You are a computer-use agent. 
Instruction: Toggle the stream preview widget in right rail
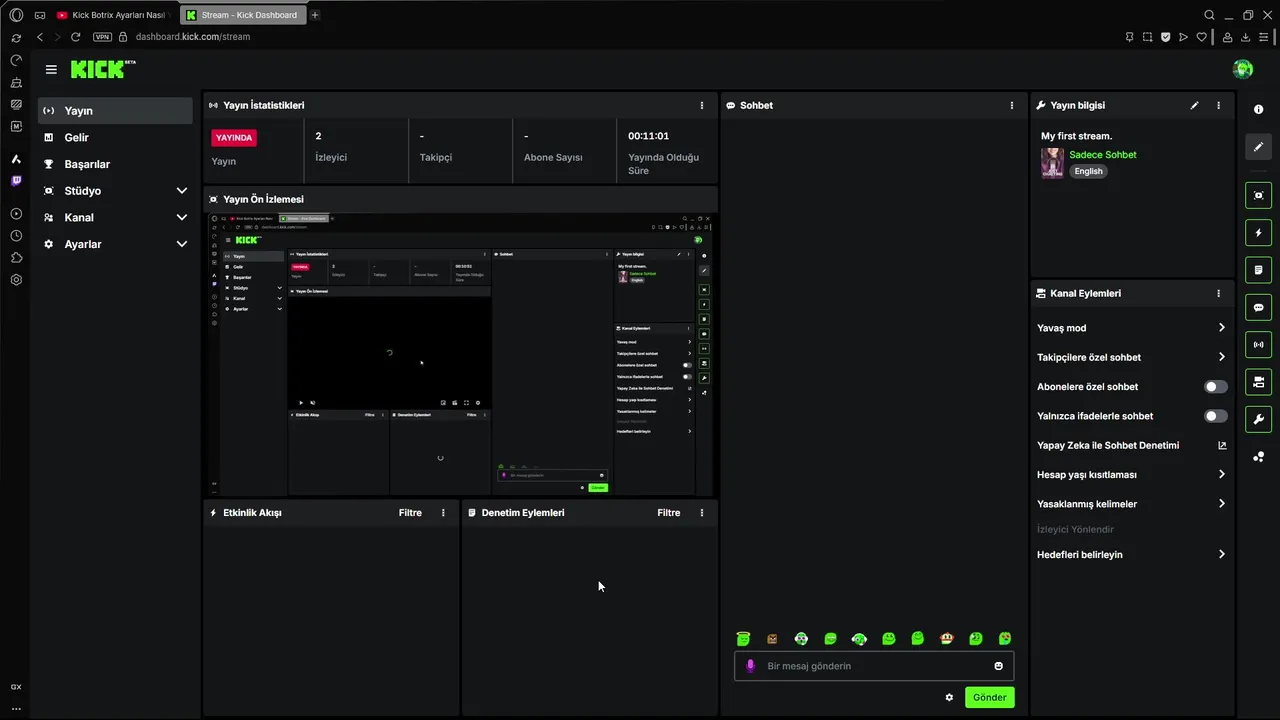(x=1258, y=195)
